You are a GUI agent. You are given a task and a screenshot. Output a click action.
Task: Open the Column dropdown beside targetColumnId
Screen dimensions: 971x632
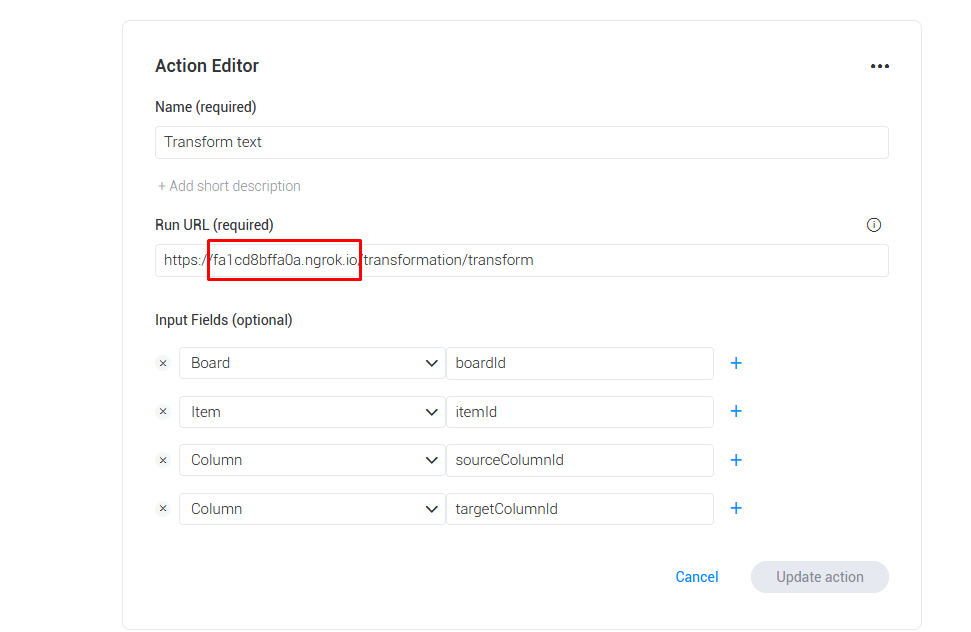coord(312,509)
